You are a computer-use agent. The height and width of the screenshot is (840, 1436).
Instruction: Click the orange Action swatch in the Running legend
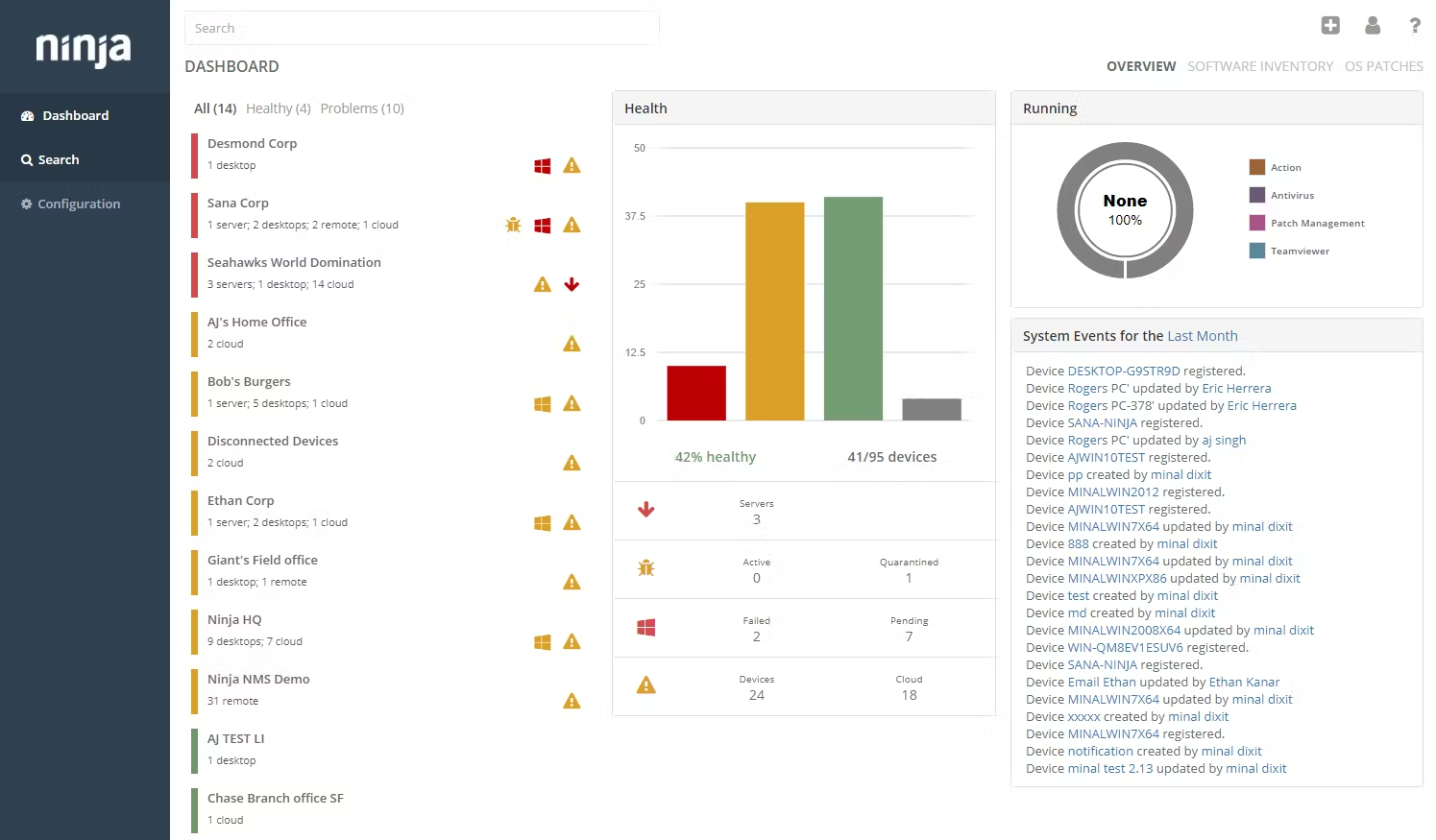[x=1257, y=166]
